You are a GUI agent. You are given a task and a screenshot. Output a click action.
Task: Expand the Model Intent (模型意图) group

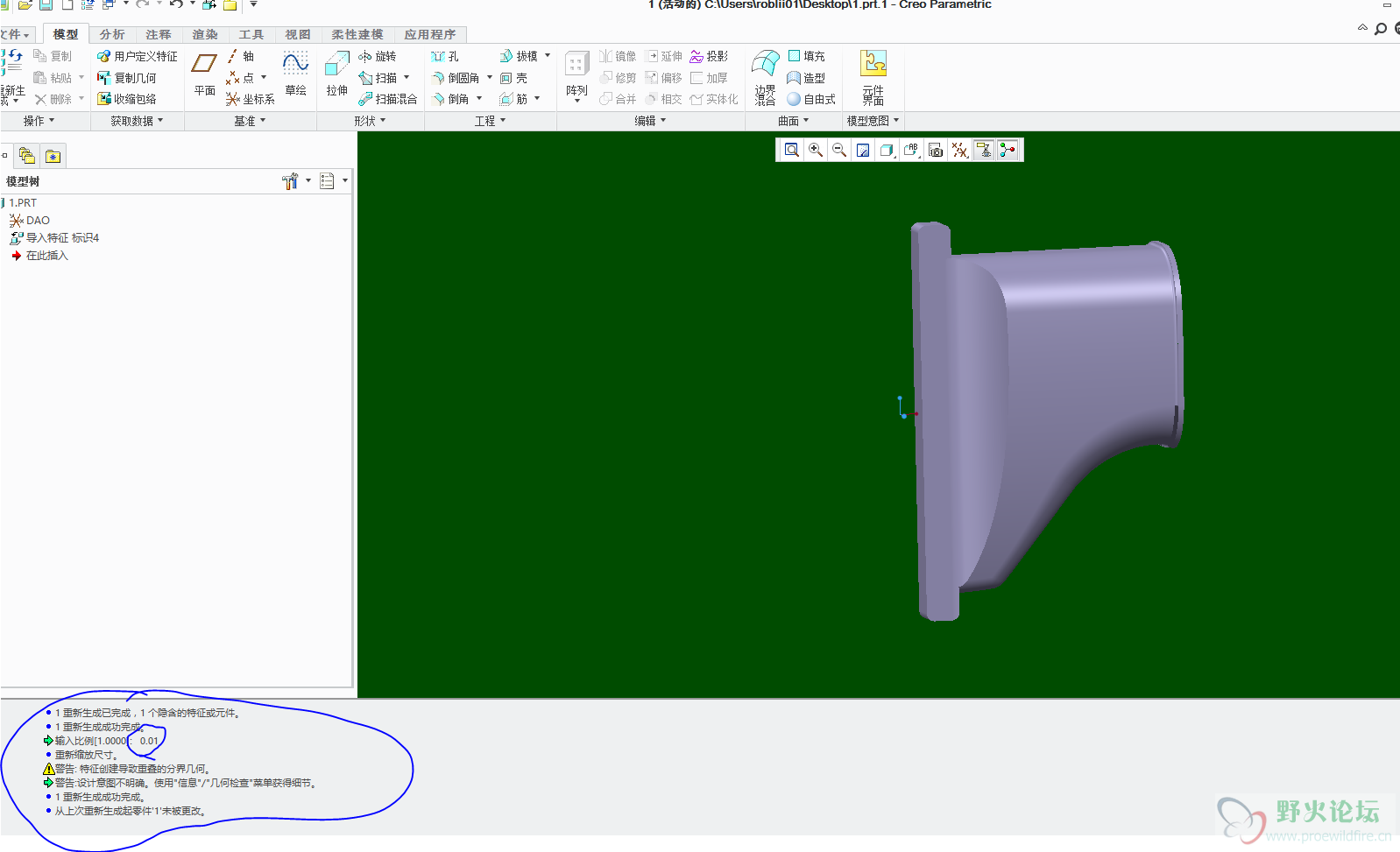click(873, 121)
